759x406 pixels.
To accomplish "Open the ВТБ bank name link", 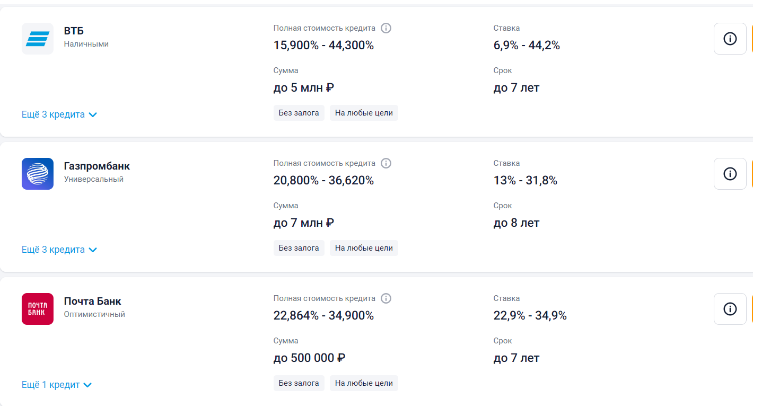I will [x=73, y=31].
